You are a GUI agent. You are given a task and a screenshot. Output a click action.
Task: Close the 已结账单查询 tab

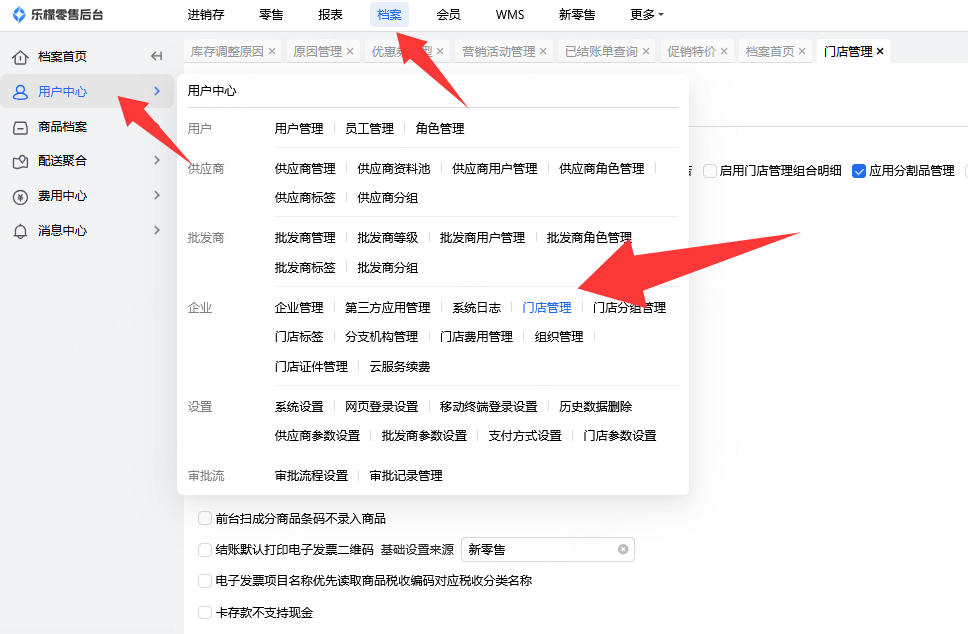[x=646, y=51]
